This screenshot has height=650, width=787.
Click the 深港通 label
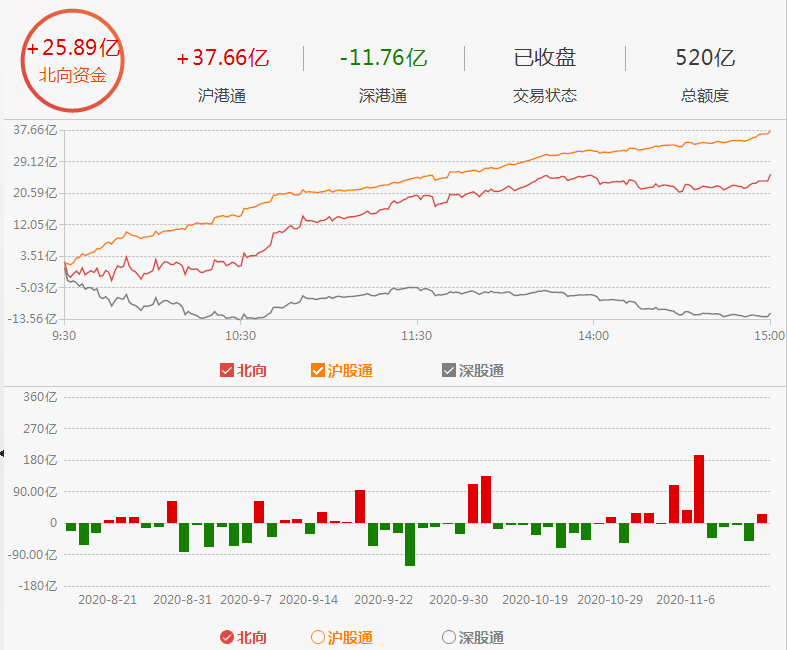[x=383, y=95]
